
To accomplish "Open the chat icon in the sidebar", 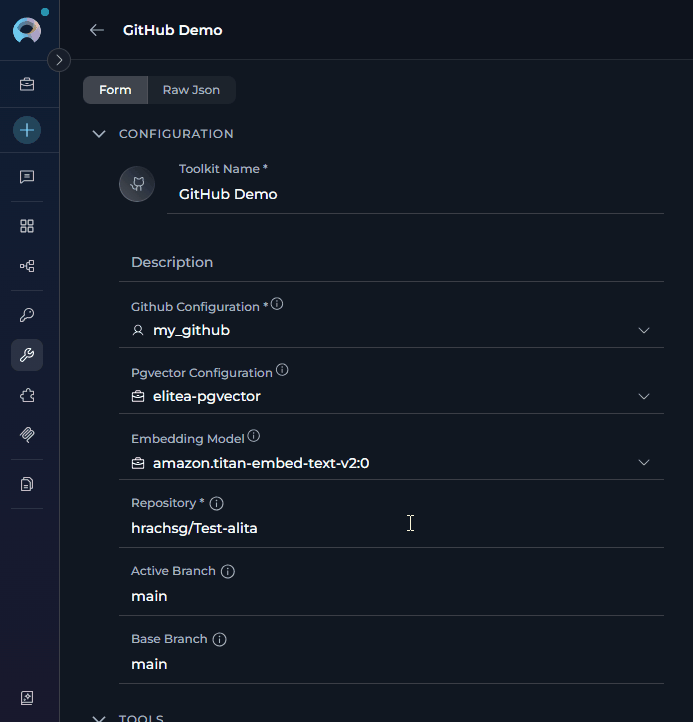I will pyautogui.click(x=27, y=177).
